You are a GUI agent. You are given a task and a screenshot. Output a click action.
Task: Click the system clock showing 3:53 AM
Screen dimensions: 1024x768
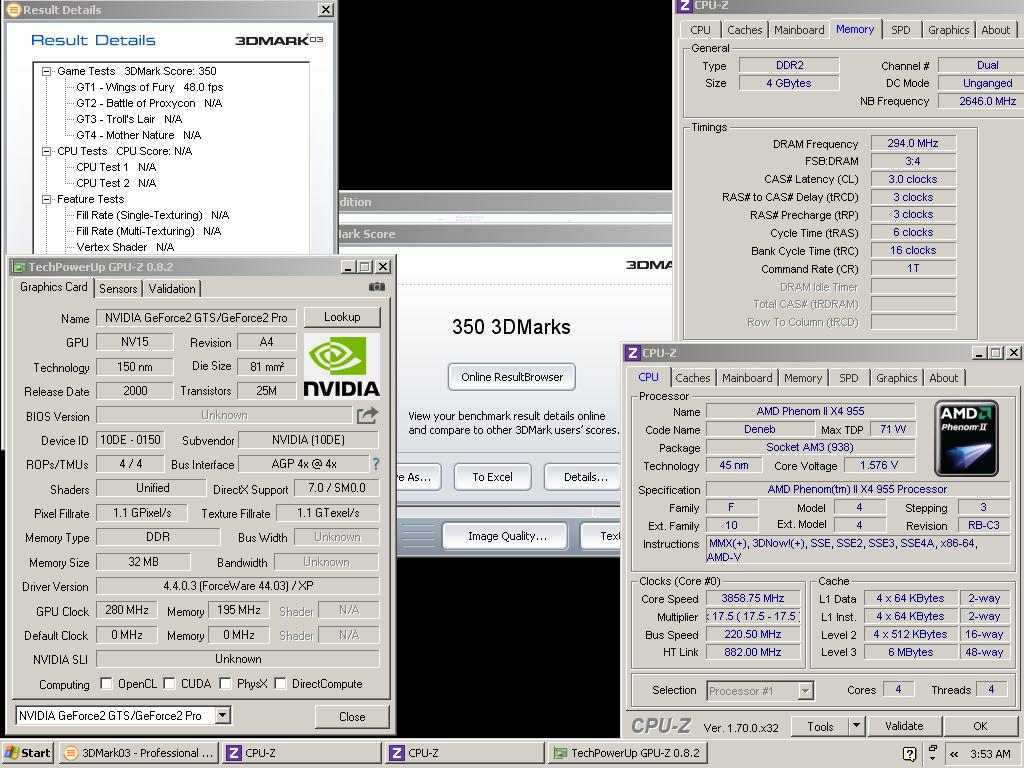click(990, 754)
